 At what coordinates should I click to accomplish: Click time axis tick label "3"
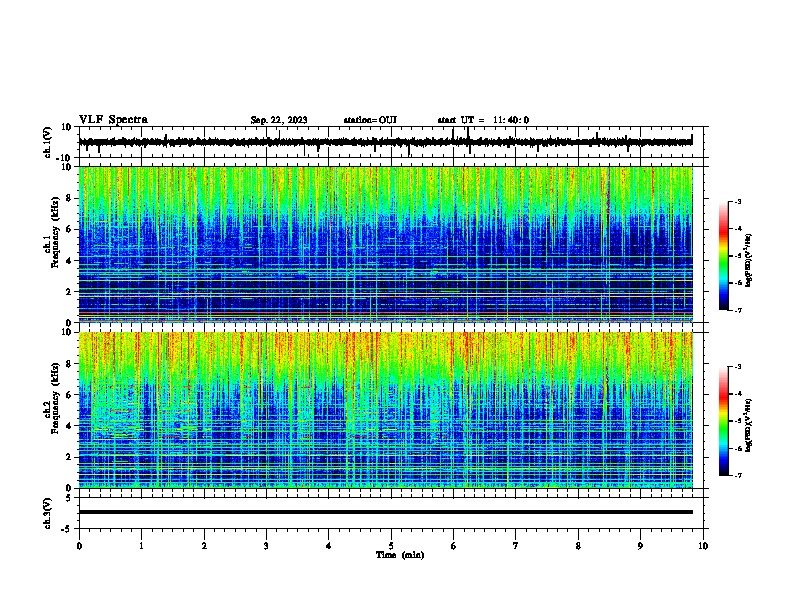coord(266,546)
